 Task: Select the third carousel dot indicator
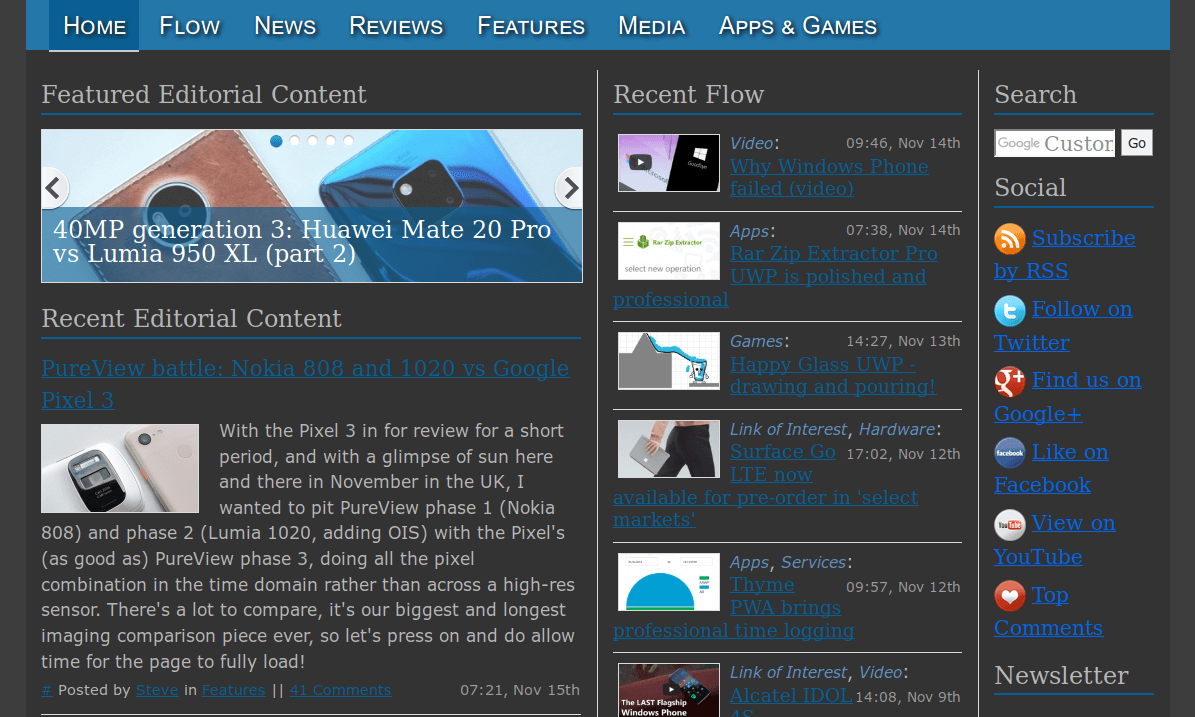coord(312,141)
